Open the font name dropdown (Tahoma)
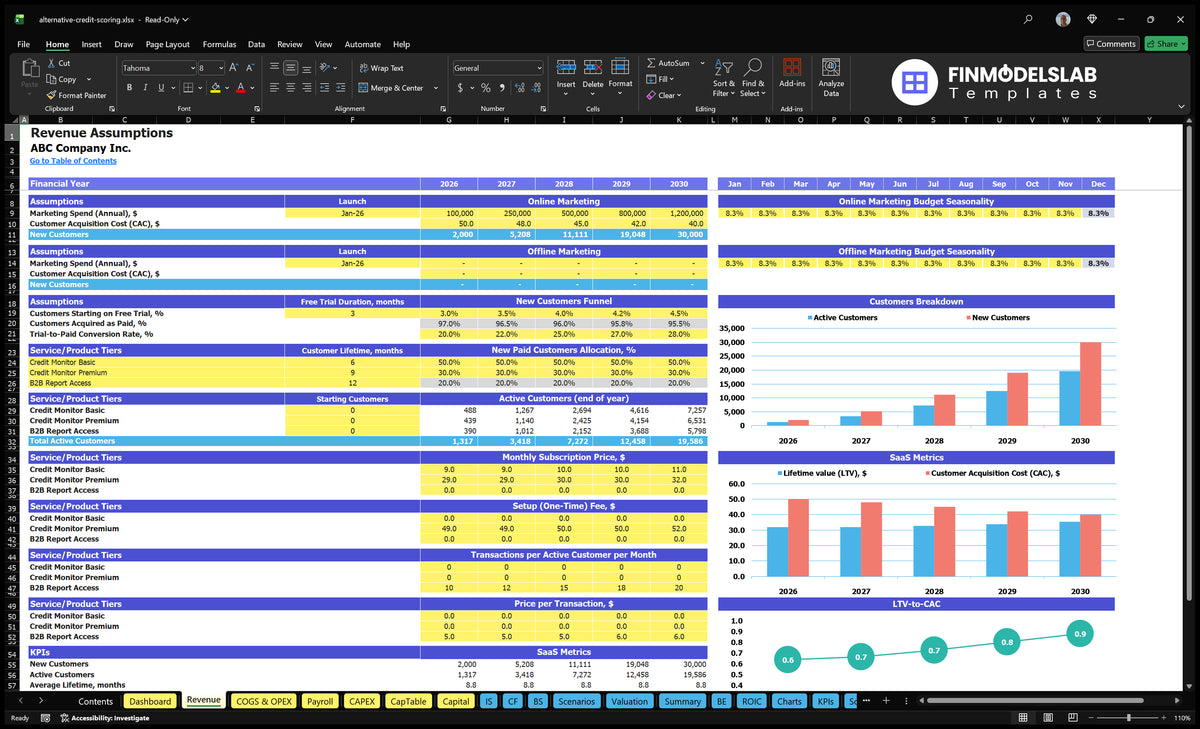 pos(192,68)
